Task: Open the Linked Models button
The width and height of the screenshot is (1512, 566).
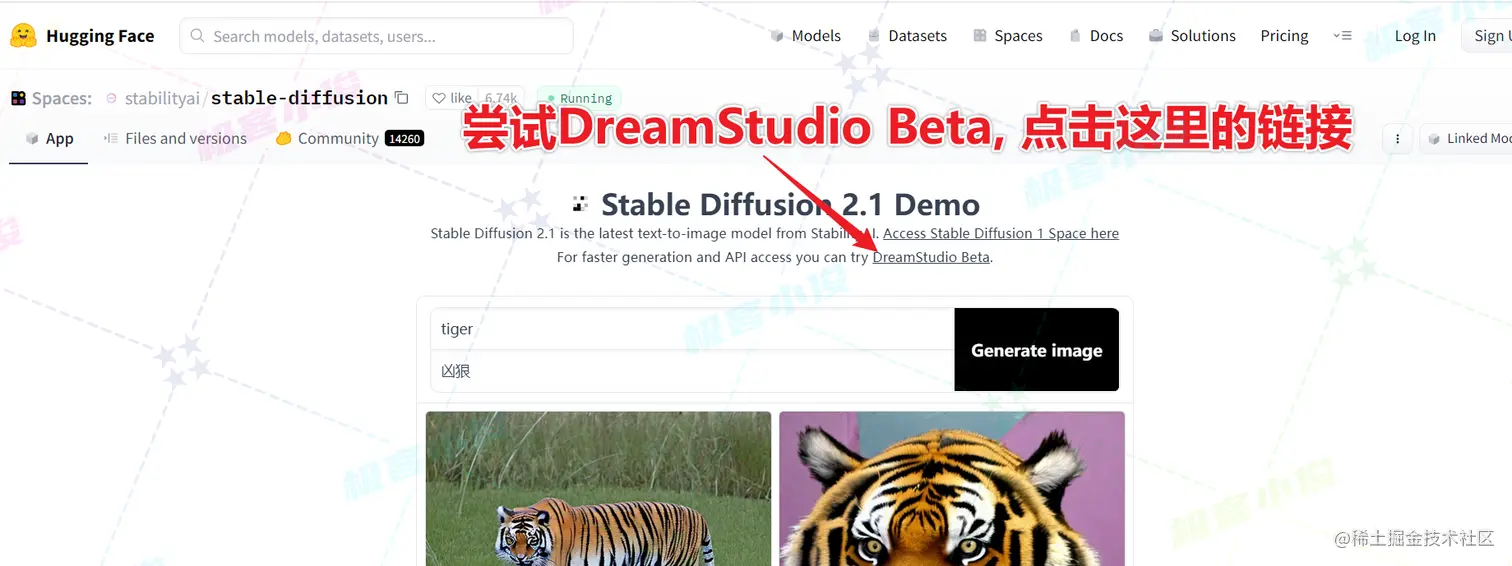Action: coord(1467,139)
